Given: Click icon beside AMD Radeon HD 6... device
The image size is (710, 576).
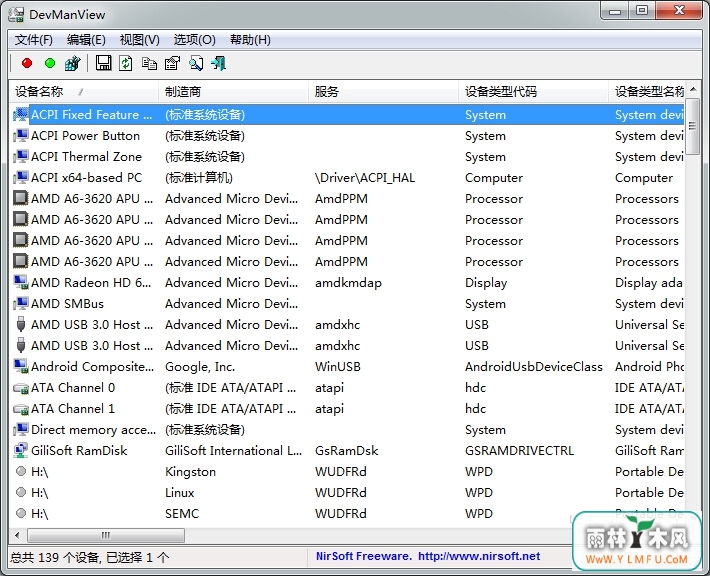Looking at the screenshot, I should 21,282.
